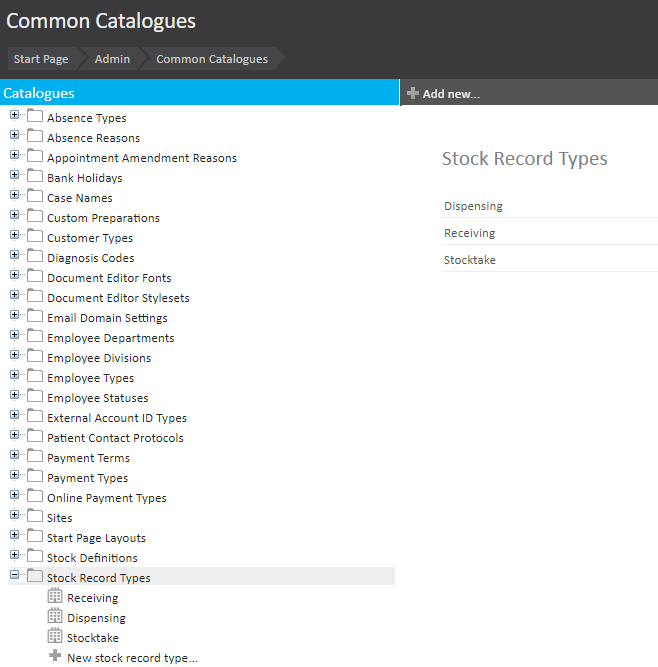Click the Common Catalogues breadcrumb
The height and width of the screenshot is (667, 658).
[x=212, y=59]
